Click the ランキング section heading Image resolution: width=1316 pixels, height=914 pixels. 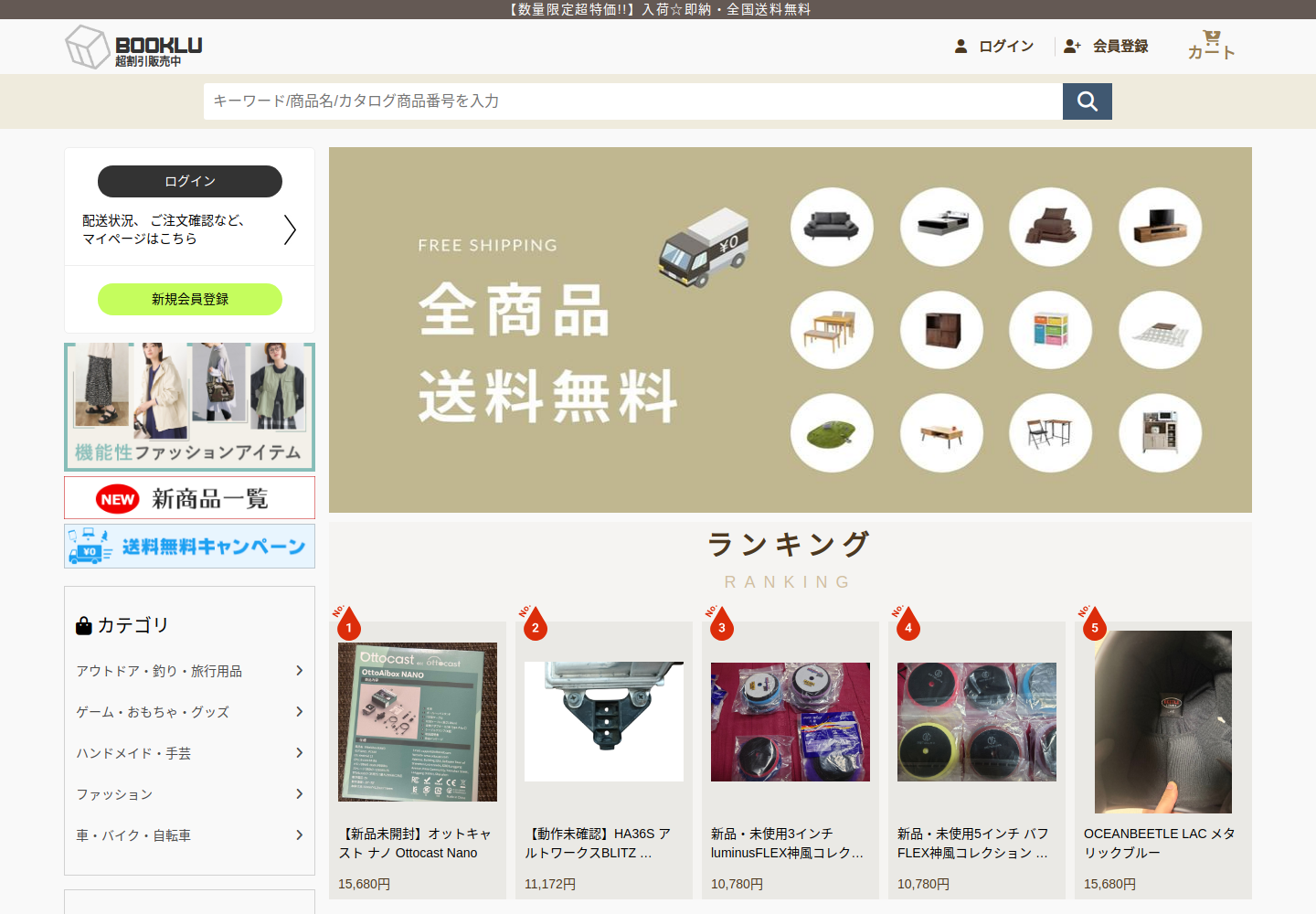click(x=790, y=545)
